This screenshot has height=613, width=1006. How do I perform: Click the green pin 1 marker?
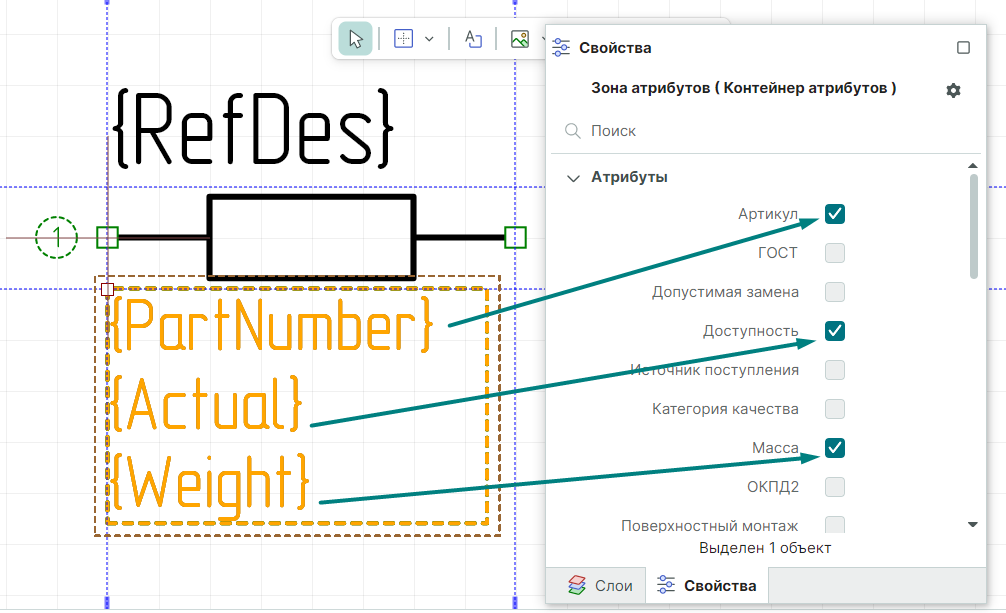(x=56, y=237)
